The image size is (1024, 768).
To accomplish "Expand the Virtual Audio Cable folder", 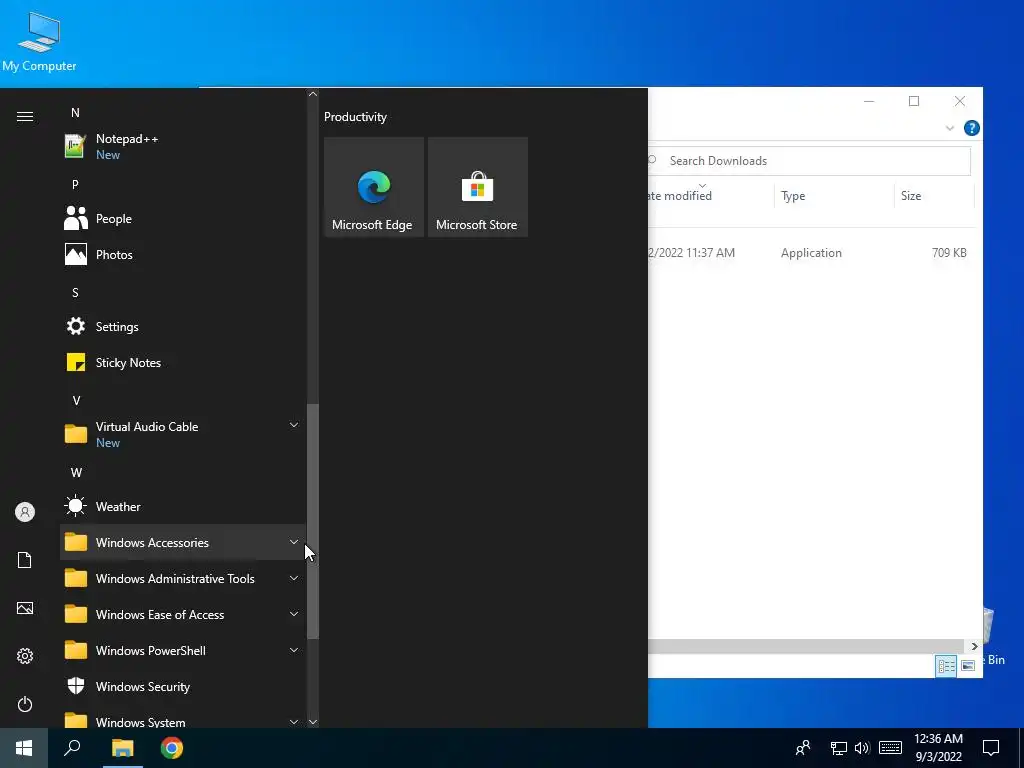I will click(294, 425).
